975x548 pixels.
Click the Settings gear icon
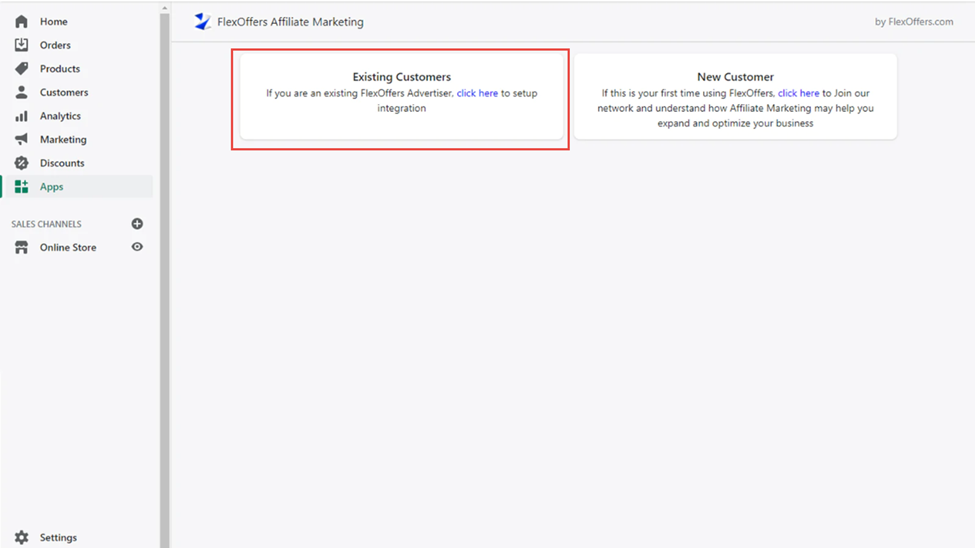click(21, 537)
